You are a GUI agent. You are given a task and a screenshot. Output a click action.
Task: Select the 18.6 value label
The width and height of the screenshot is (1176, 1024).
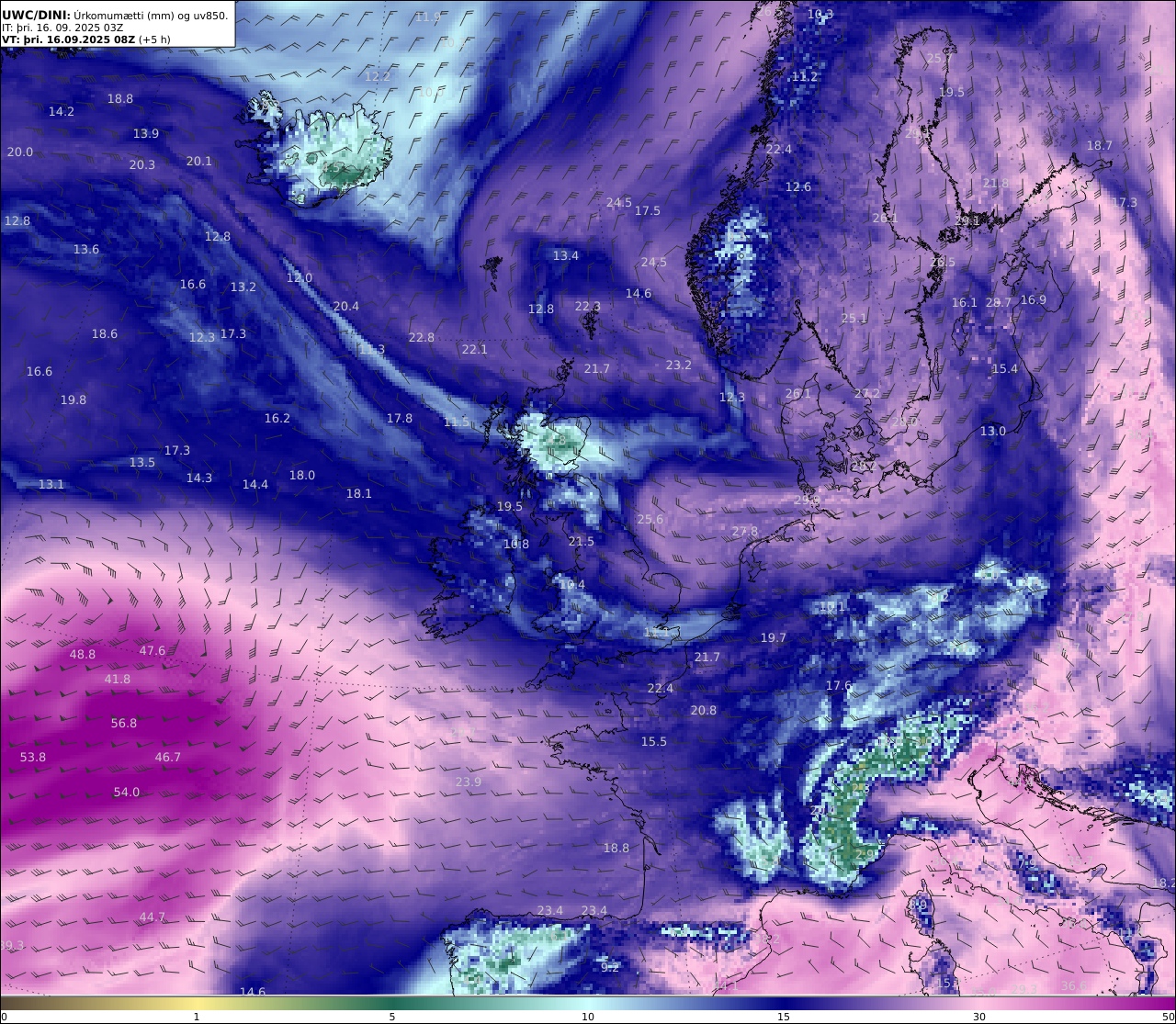coord(105,334)
